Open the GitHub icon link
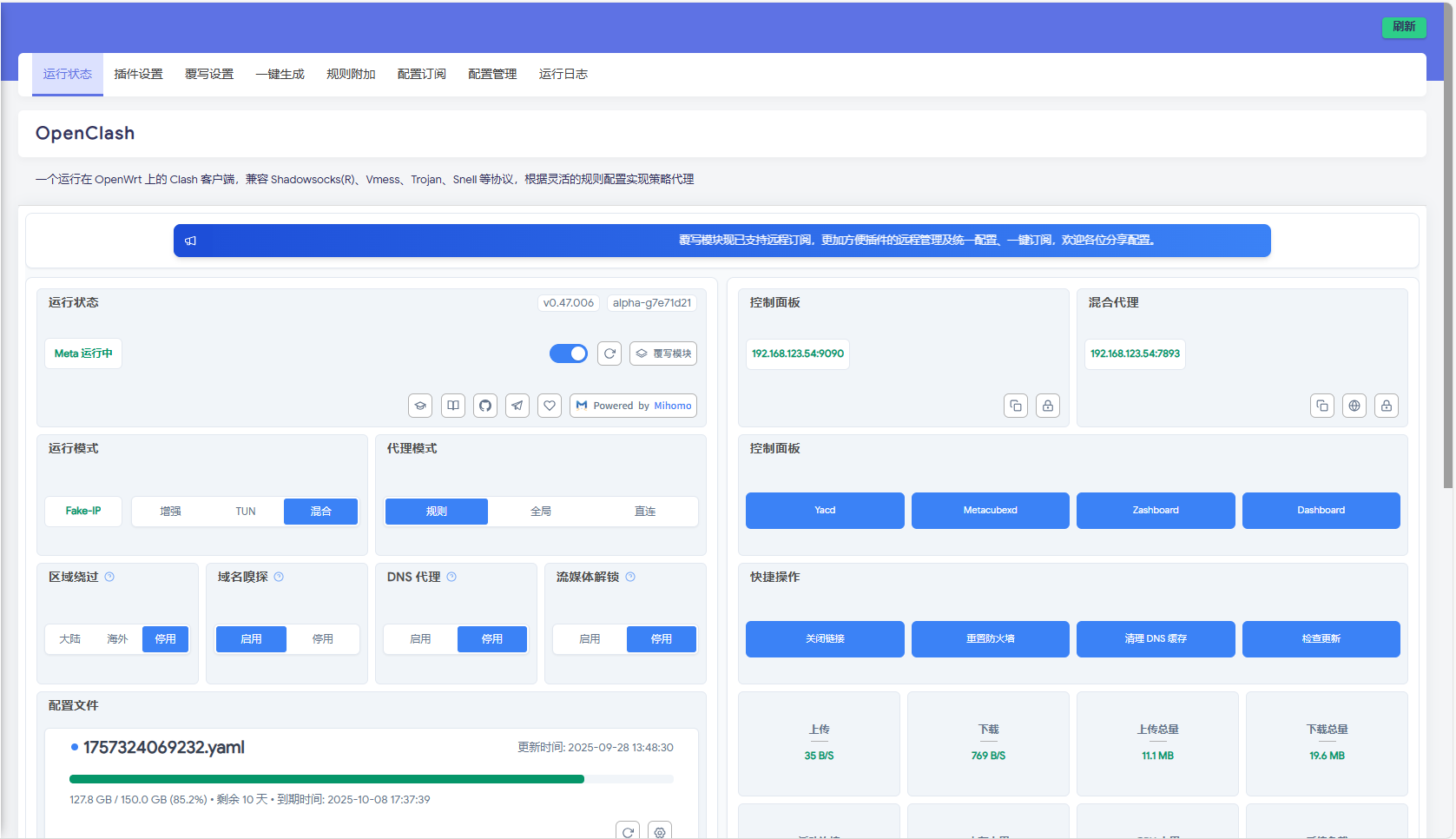 pyautogui.click(x=485, y=406)
